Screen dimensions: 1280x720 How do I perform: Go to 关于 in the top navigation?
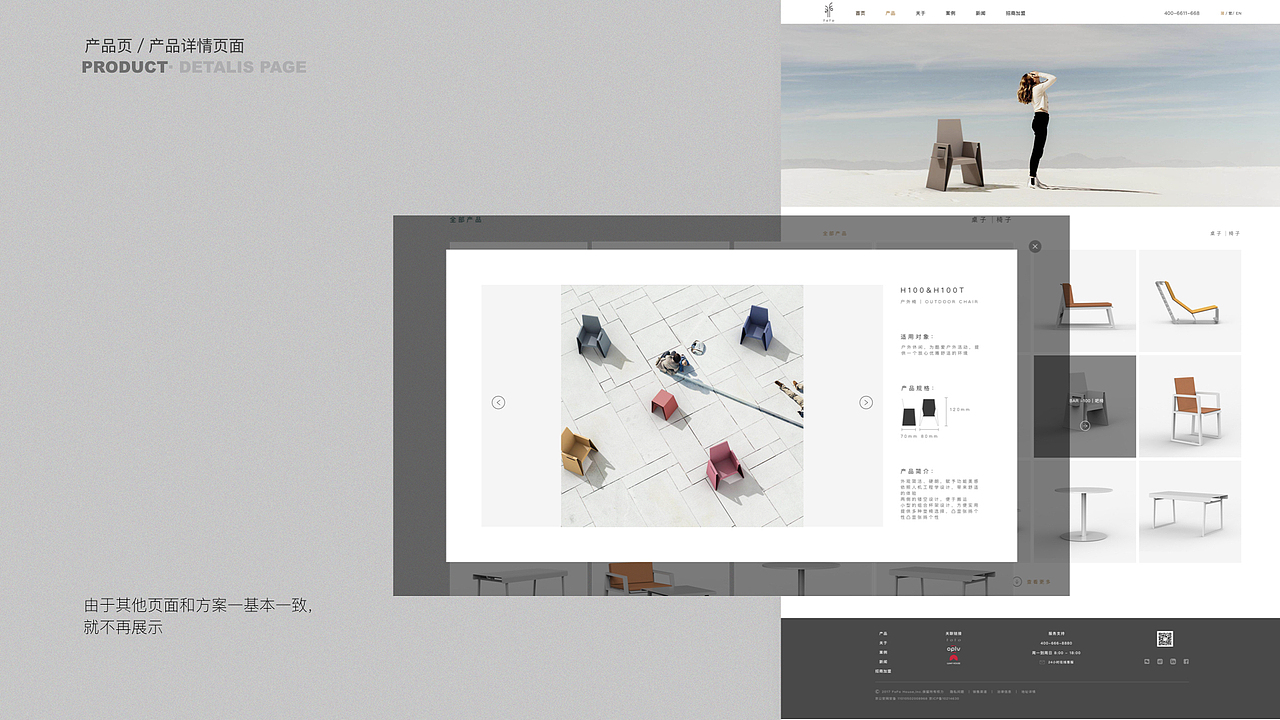click(920, 13)
